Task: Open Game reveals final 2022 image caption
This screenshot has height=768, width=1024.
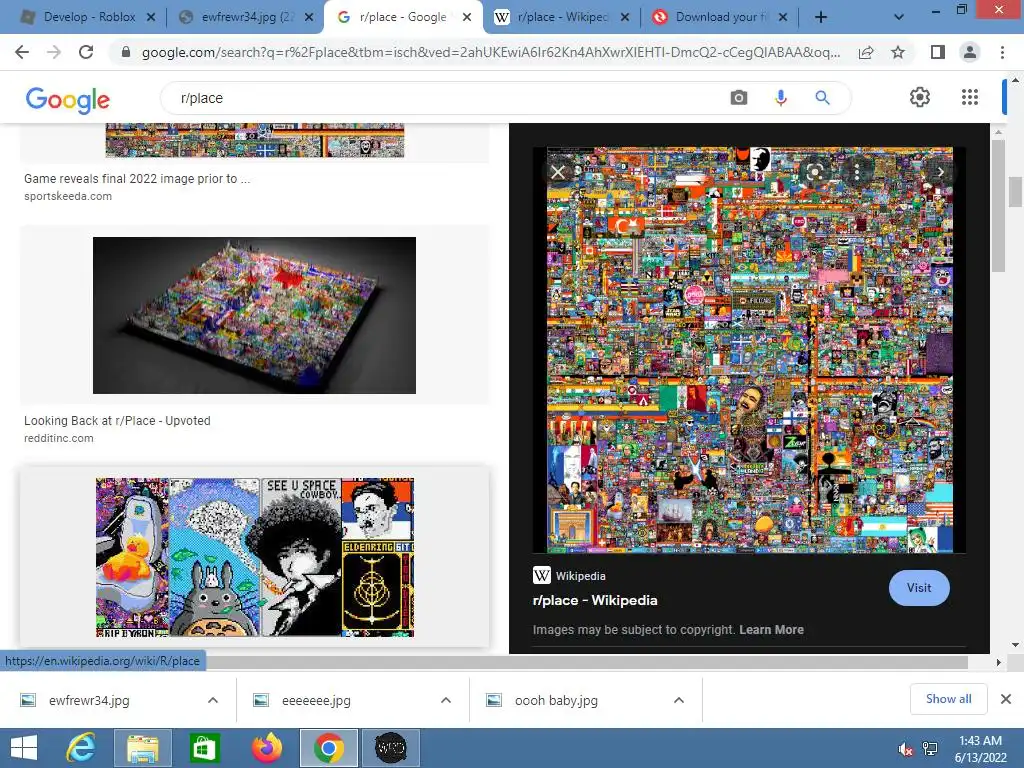Action: [x=136, y=178]
